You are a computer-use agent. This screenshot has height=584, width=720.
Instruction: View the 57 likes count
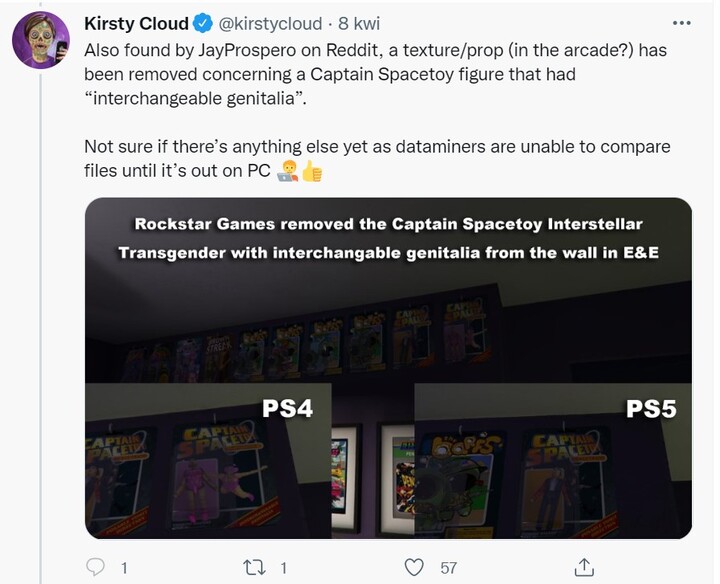pos(449,568)
